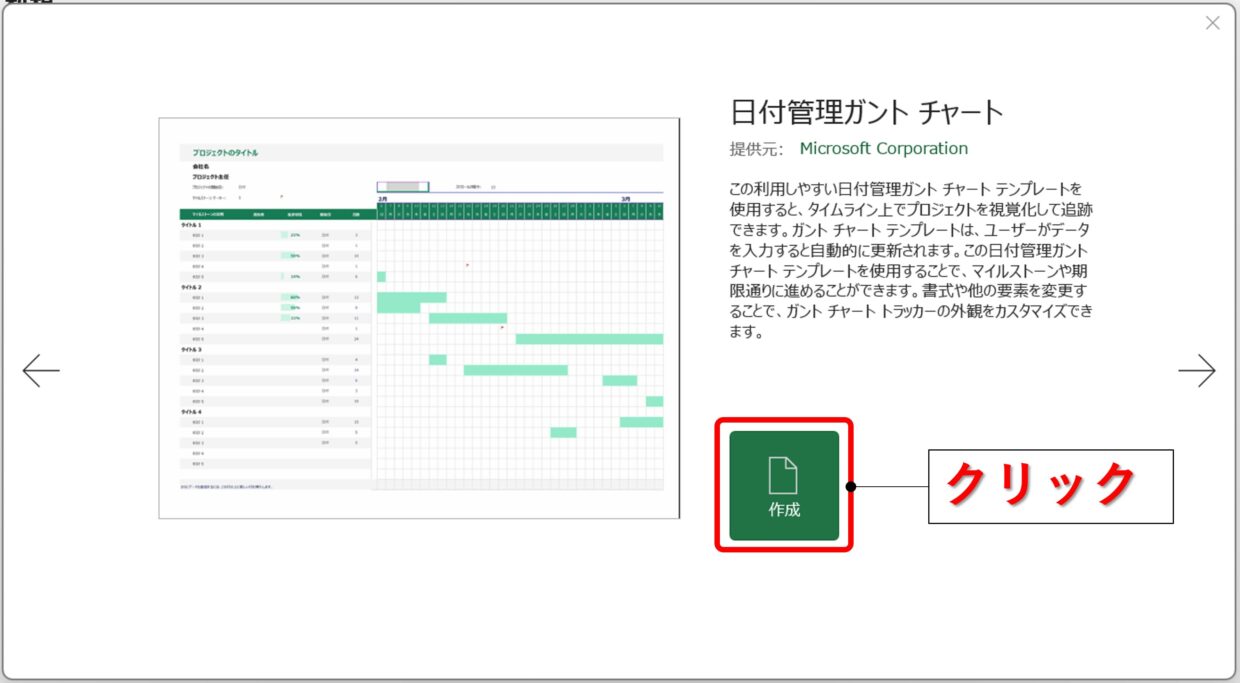Click the green 作成 create button
The width and height of the screenshot is (1240, 683).
[x=784, y=486]
